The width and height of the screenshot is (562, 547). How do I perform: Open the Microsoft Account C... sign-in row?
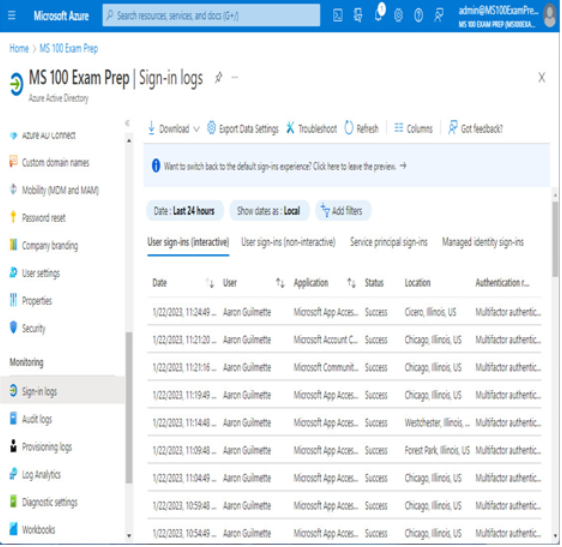point(344,340)
